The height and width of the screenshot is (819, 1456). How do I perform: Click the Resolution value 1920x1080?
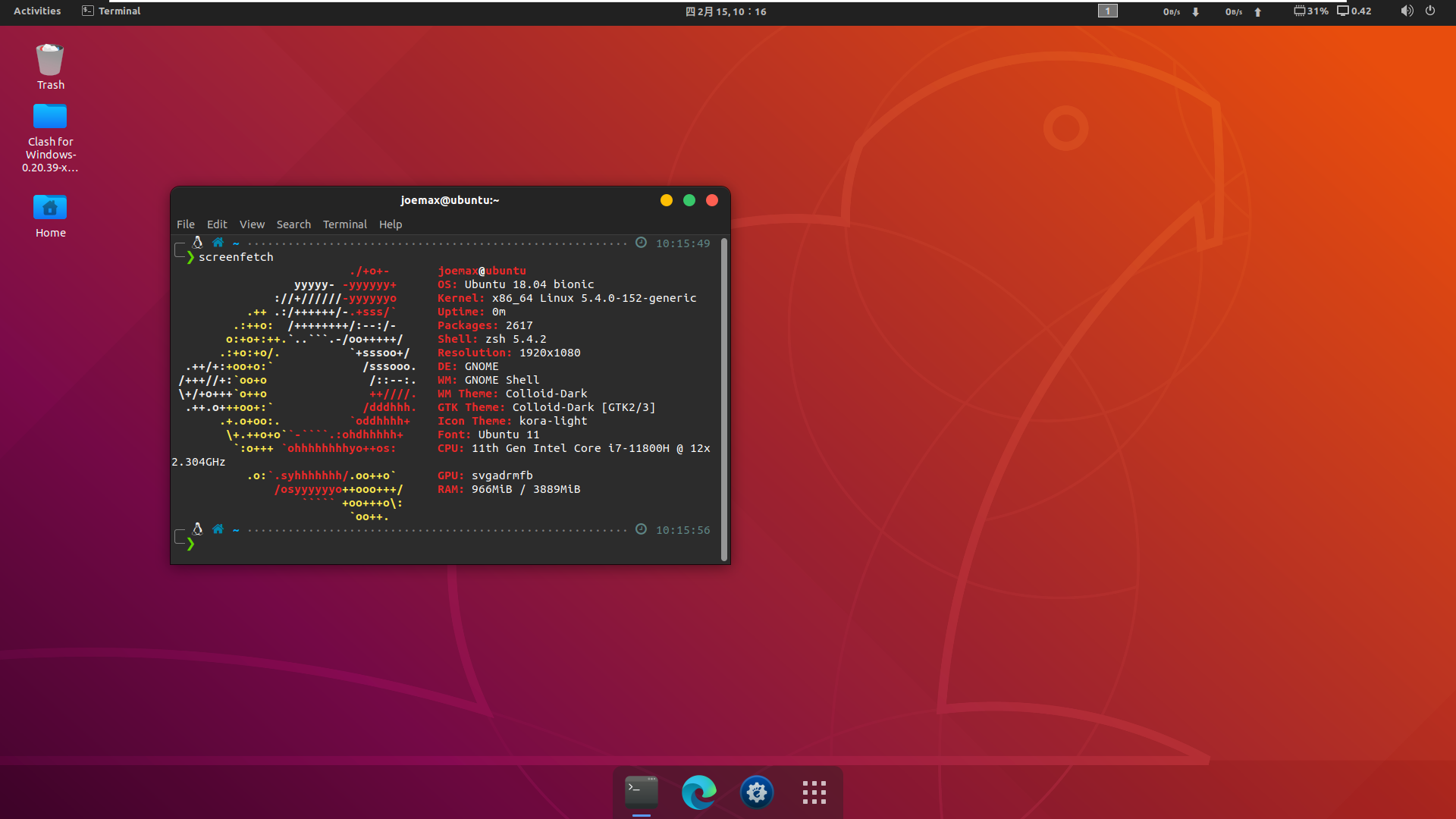[x=550, y=353]
